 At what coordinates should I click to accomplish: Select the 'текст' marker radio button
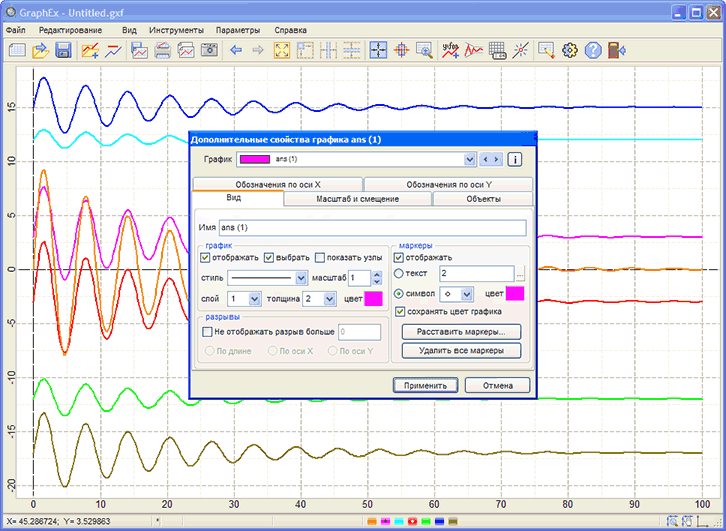click(x=401, y=273)
